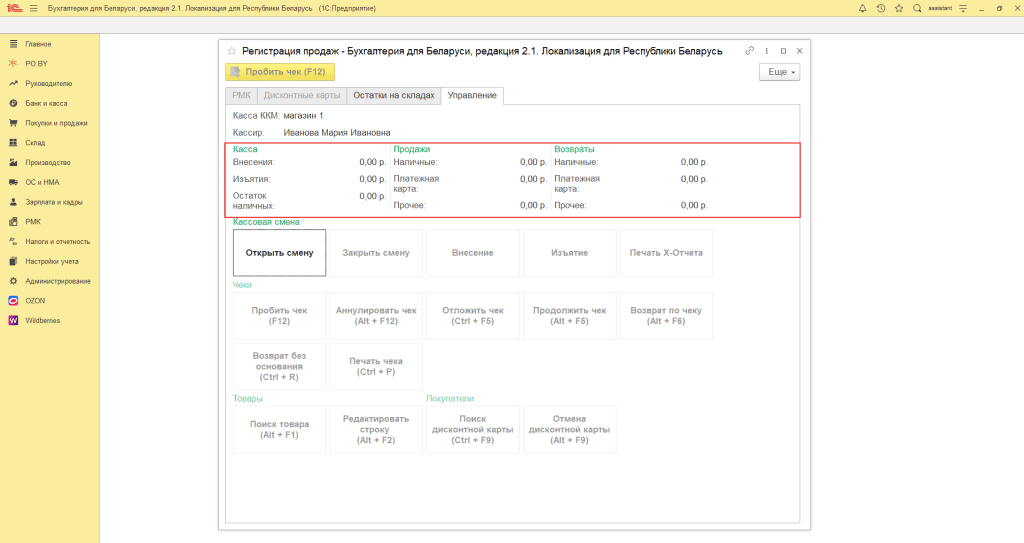Open the history clock icon
Image resolution: width=1024 pixels, height=543 pixels.
(x=880, y=8)
